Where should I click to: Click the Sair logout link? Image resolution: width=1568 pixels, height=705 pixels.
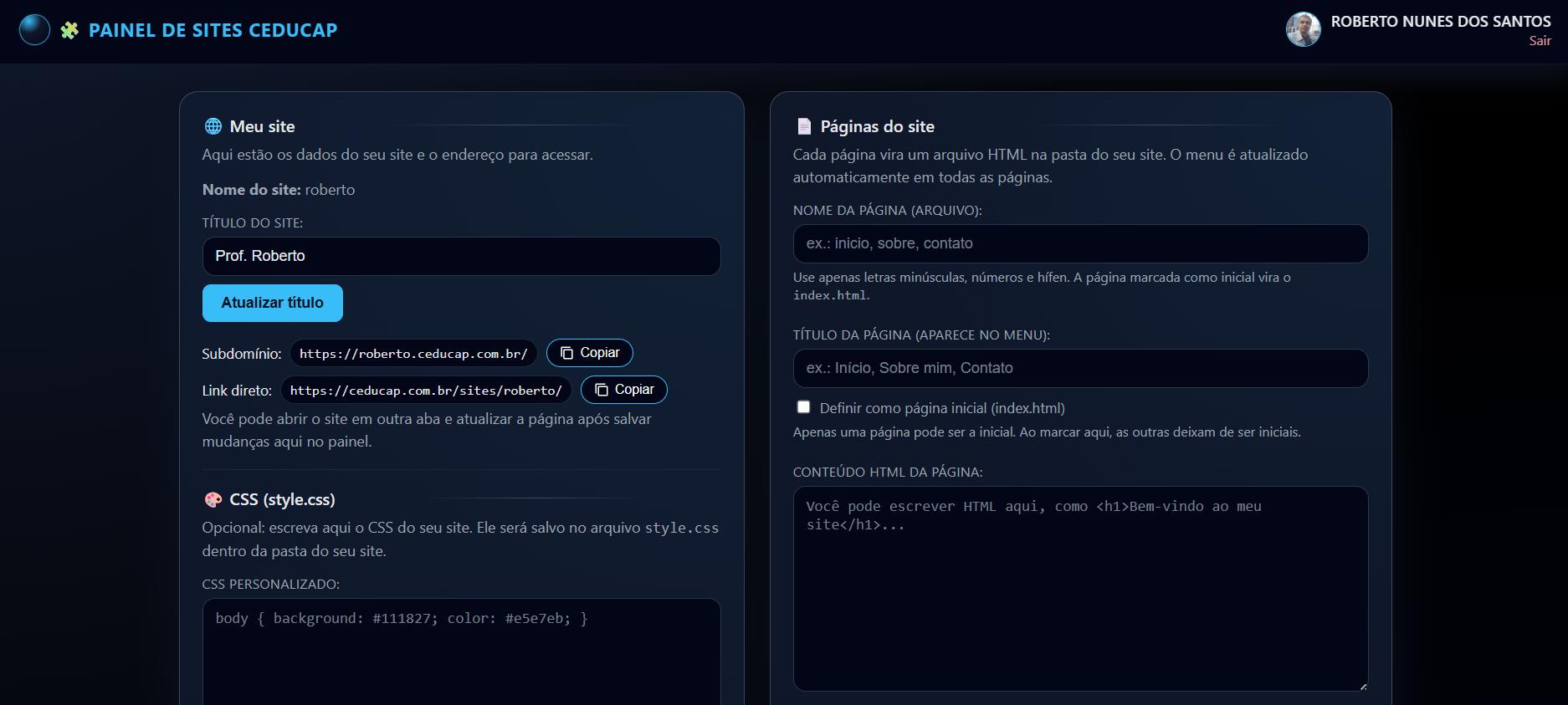(1540, 41)
